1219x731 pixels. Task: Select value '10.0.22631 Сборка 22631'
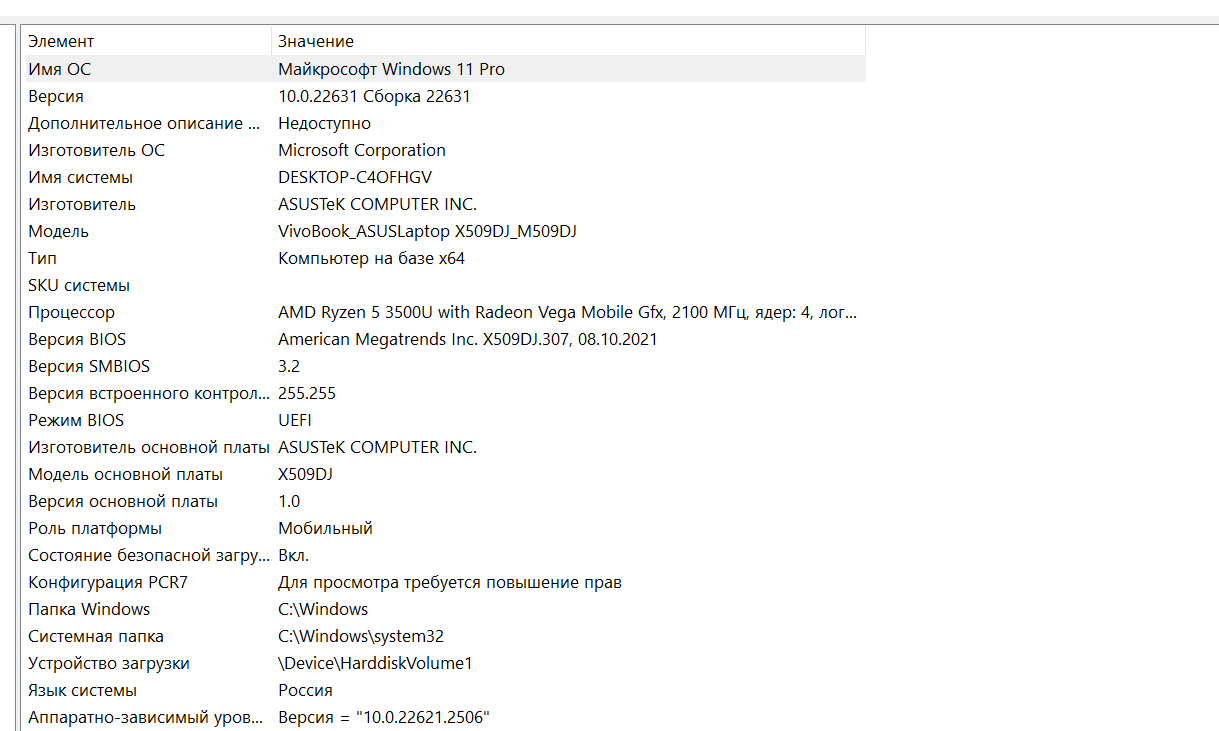374,96
